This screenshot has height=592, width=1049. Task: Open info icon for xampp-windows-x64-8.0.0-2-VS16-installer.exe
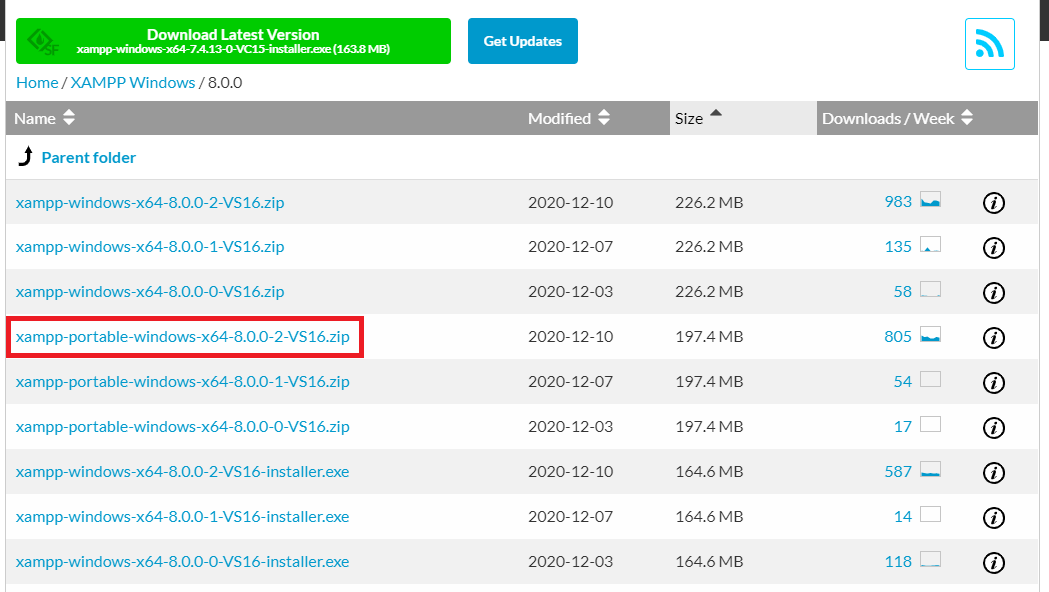pyautogui.click(x=993, y=472)
